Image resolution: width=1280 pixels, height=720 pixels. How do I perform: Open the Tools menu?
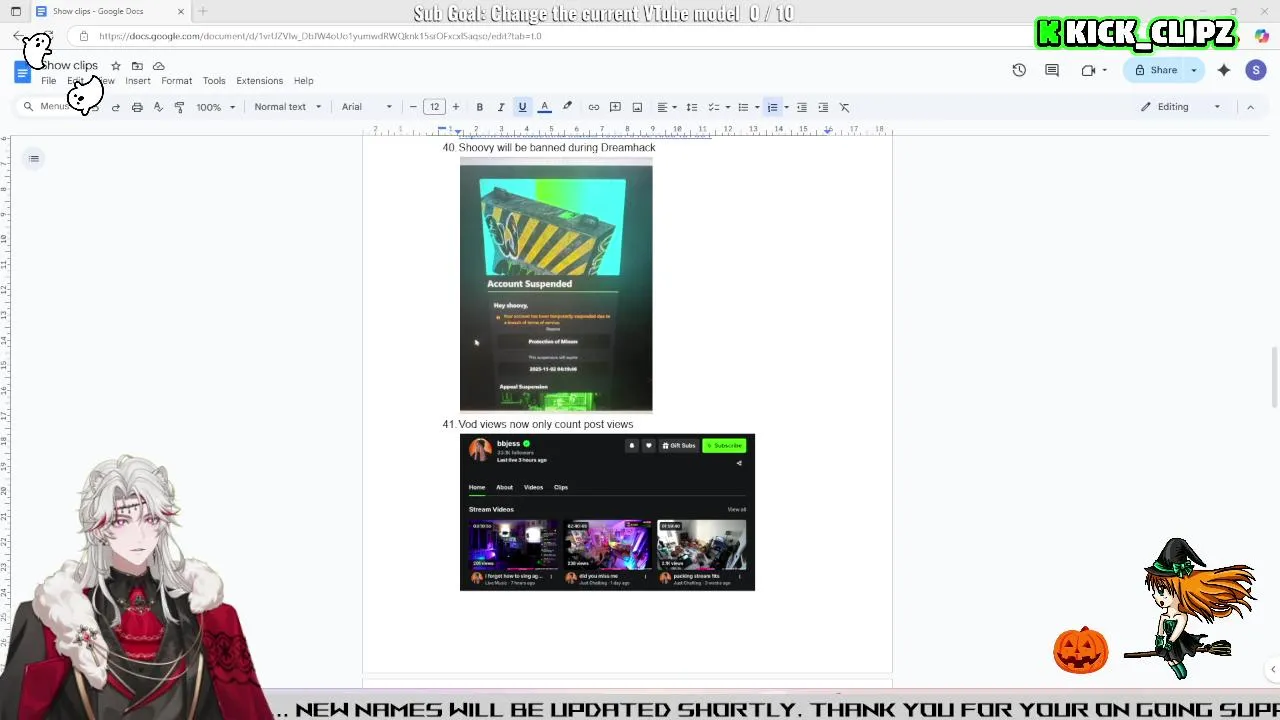coord(214,81)
